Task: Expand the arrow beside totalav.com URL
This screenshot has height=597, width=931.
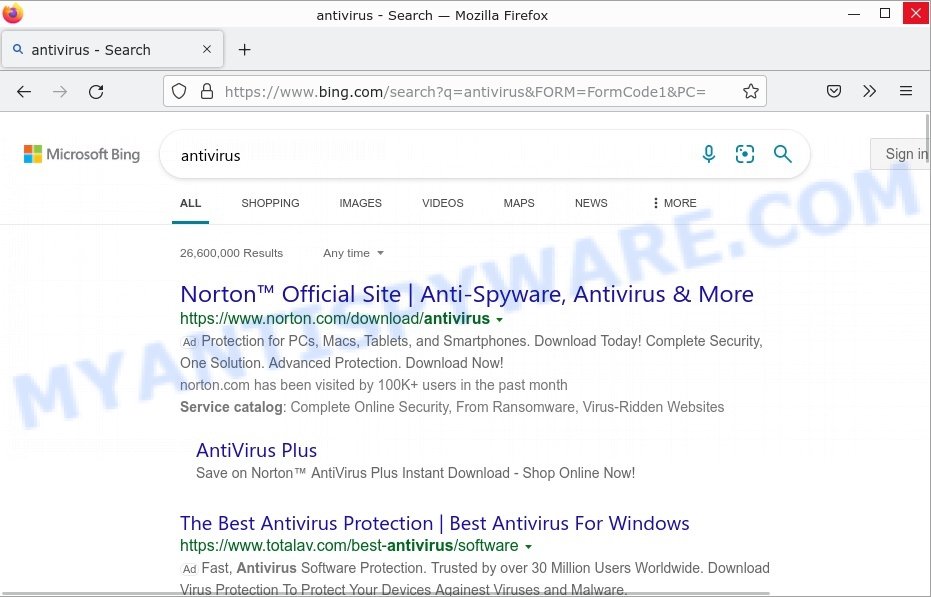Action: (528, 547)
